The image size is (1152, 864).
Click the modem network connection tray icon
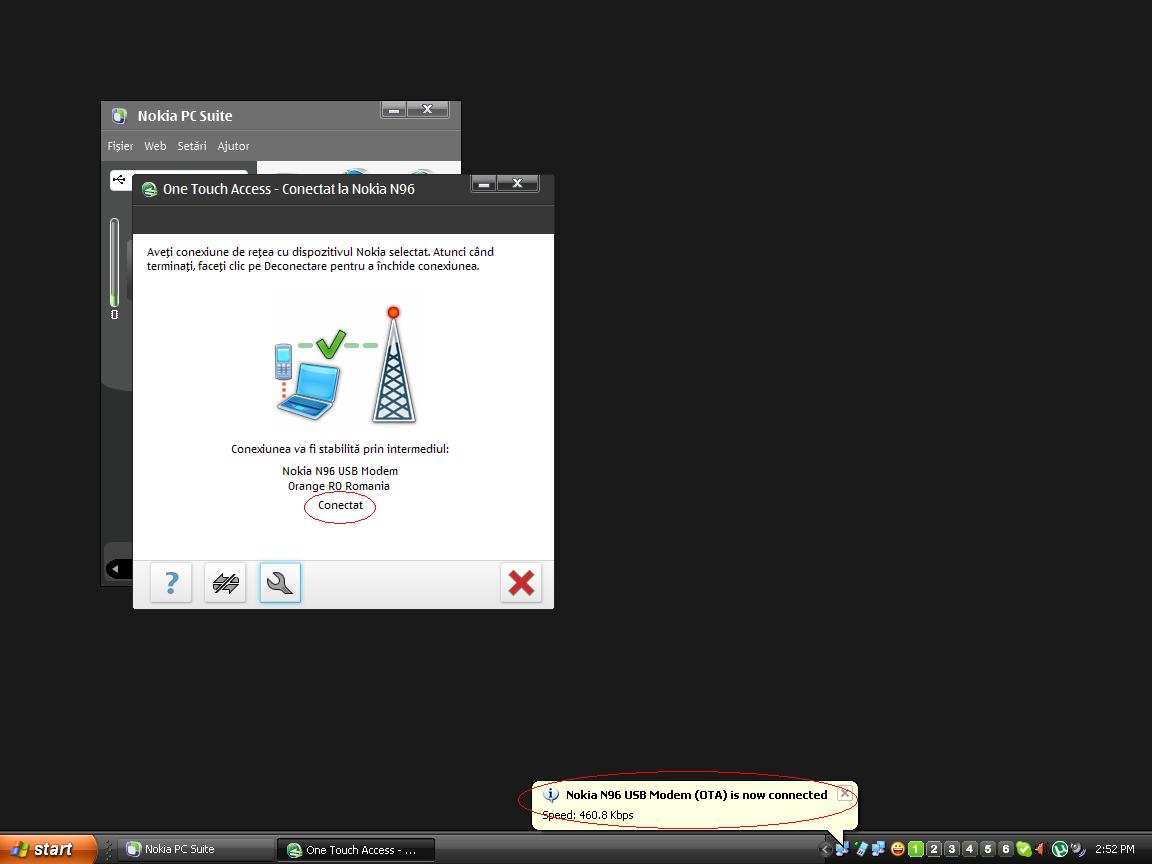pyautogui.click(x=842, y=849)
